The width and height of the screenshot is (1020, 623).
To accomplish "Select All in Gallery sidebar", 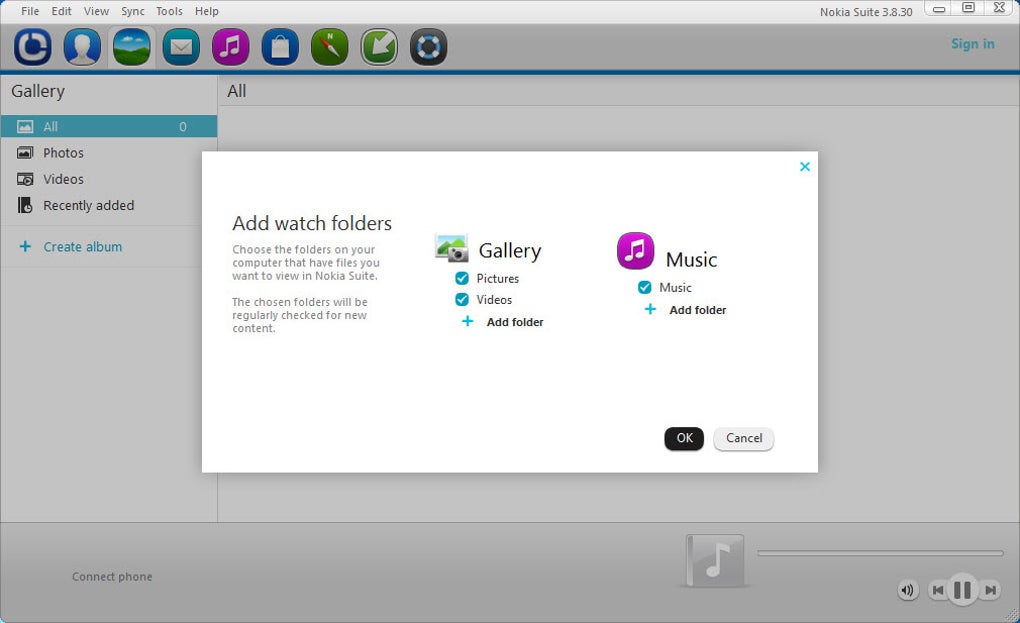I will (109, 126).
